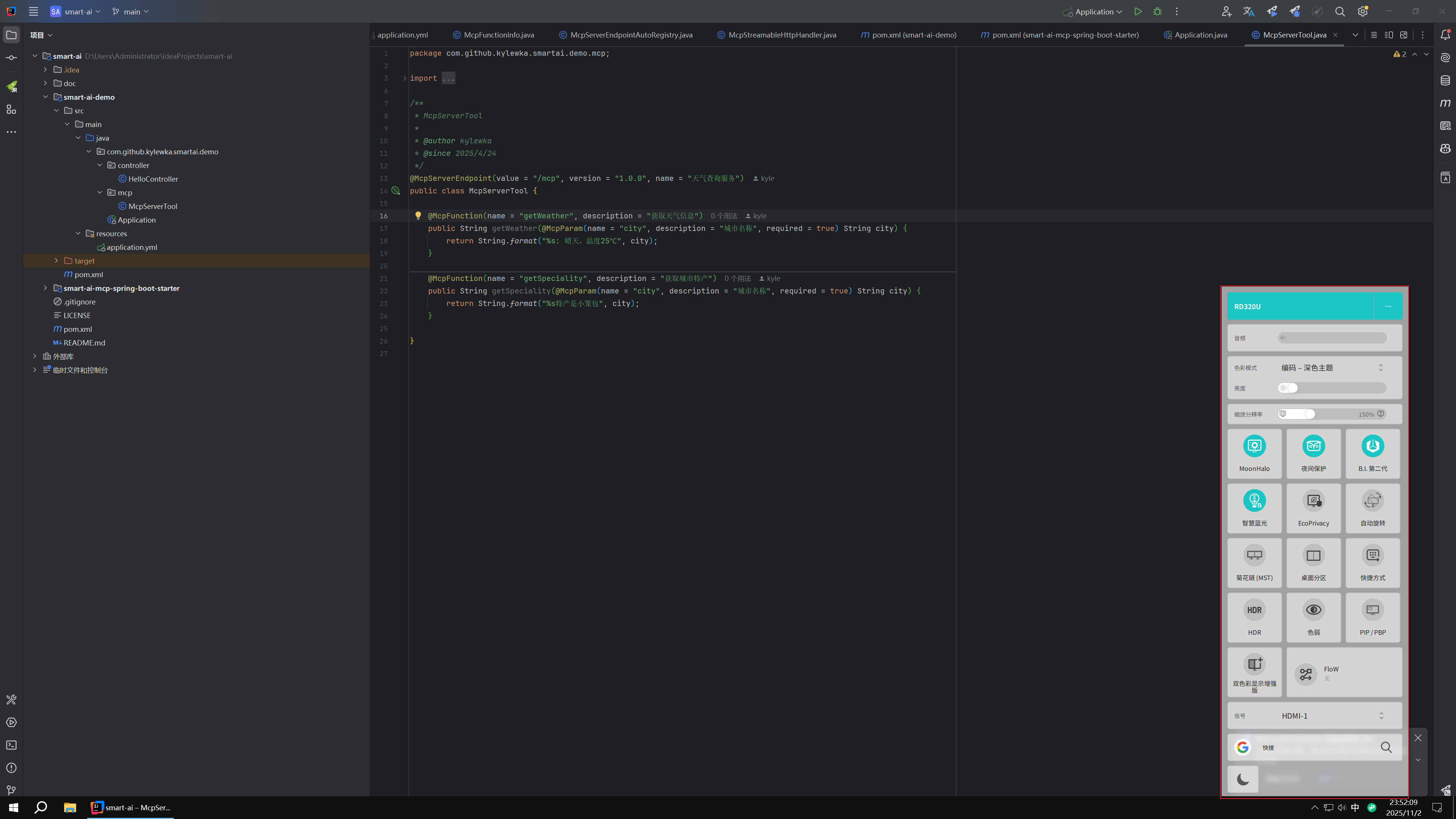Open the Notifications bell icon
This screenshot has width=1456, height=819.
[x=1445, y=35]
